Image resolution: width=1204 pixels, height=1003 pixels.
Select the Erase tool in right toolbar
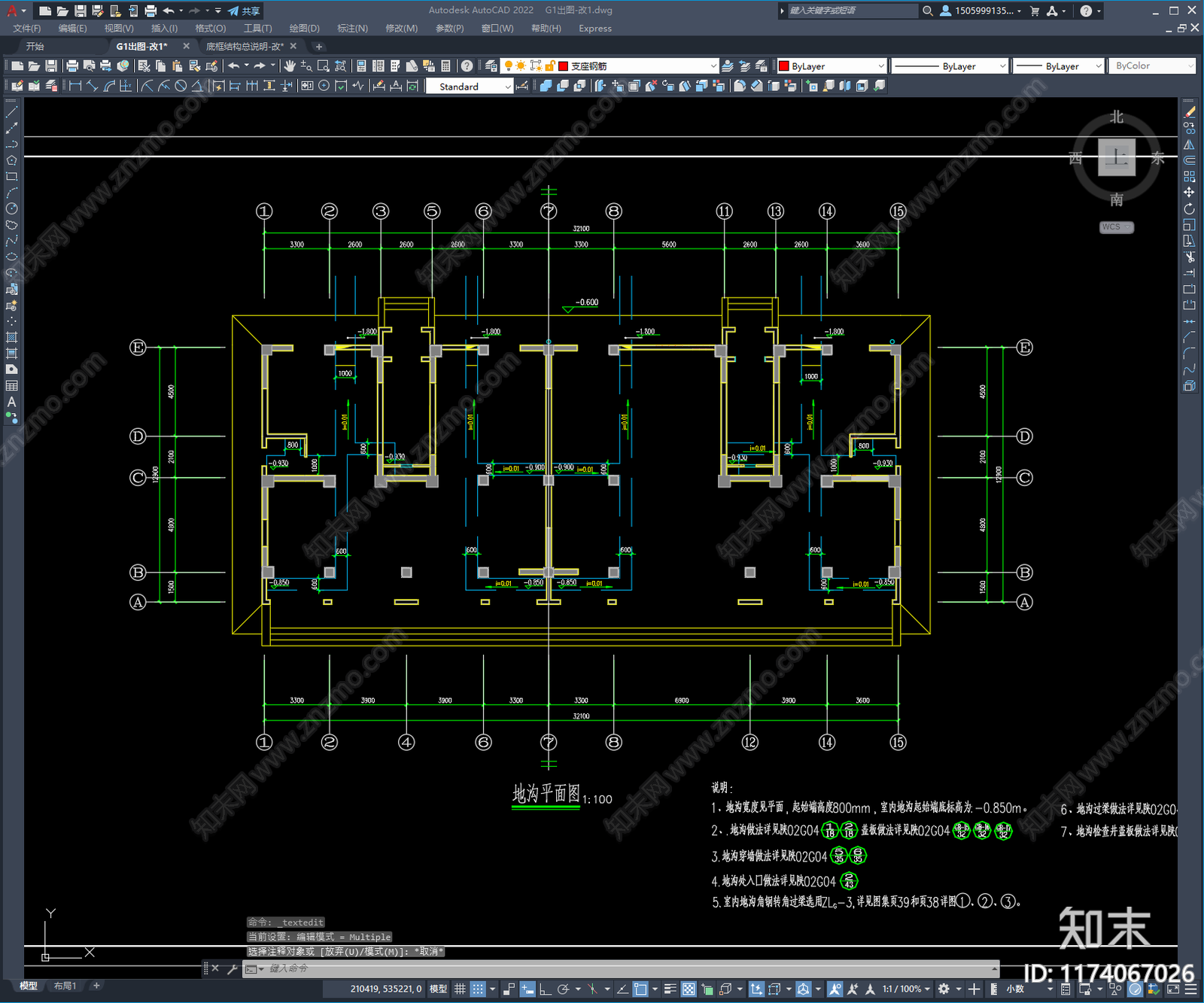1189,112
